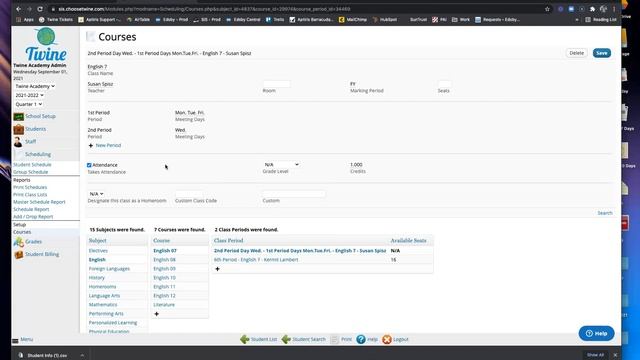This screenshot has height=360, width=640.
Task: Toggle the Takes Attendance checkbox
Action: coord(89,165)
